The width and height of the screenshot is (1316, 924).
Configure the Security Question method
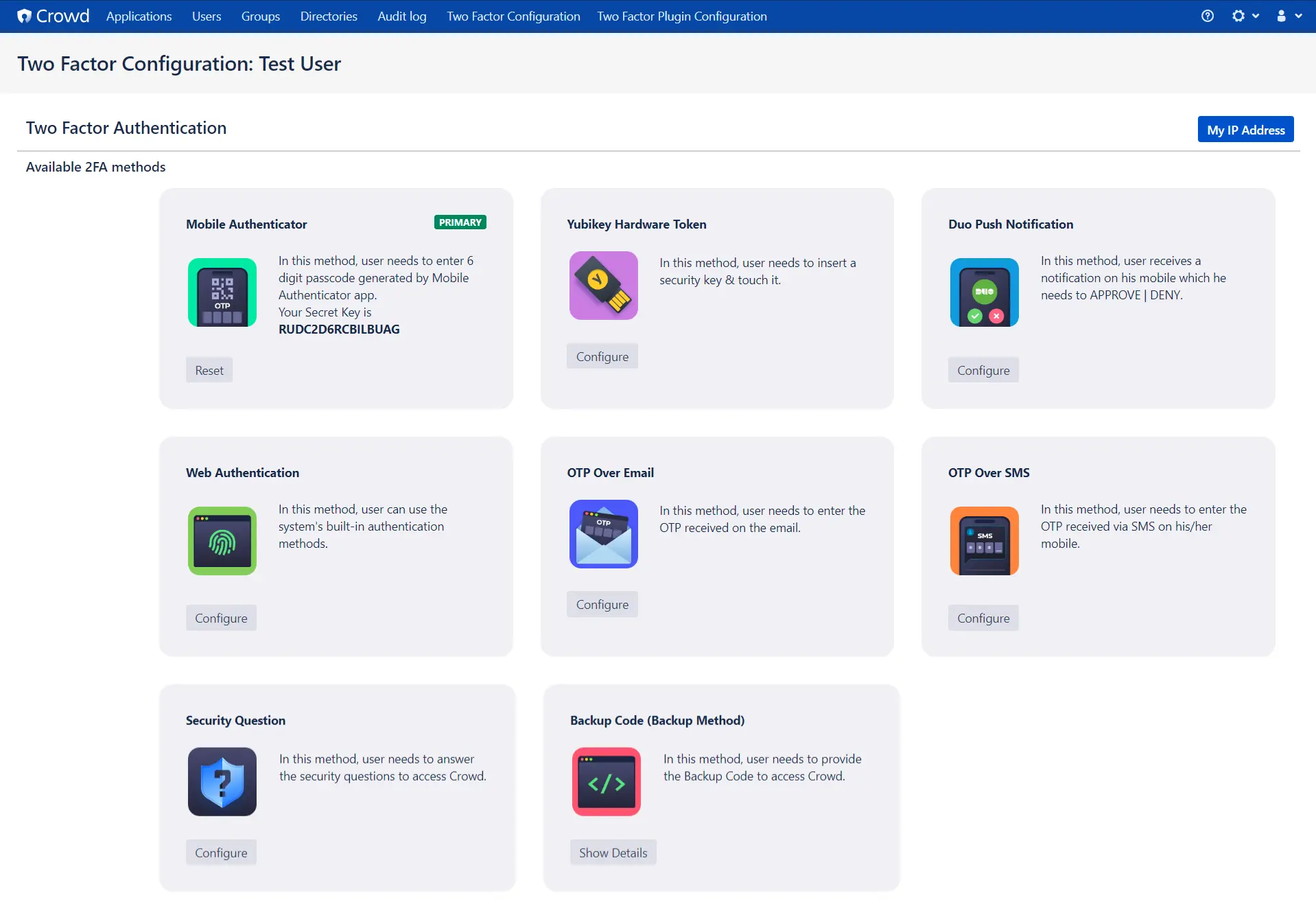tap(221, 853)
